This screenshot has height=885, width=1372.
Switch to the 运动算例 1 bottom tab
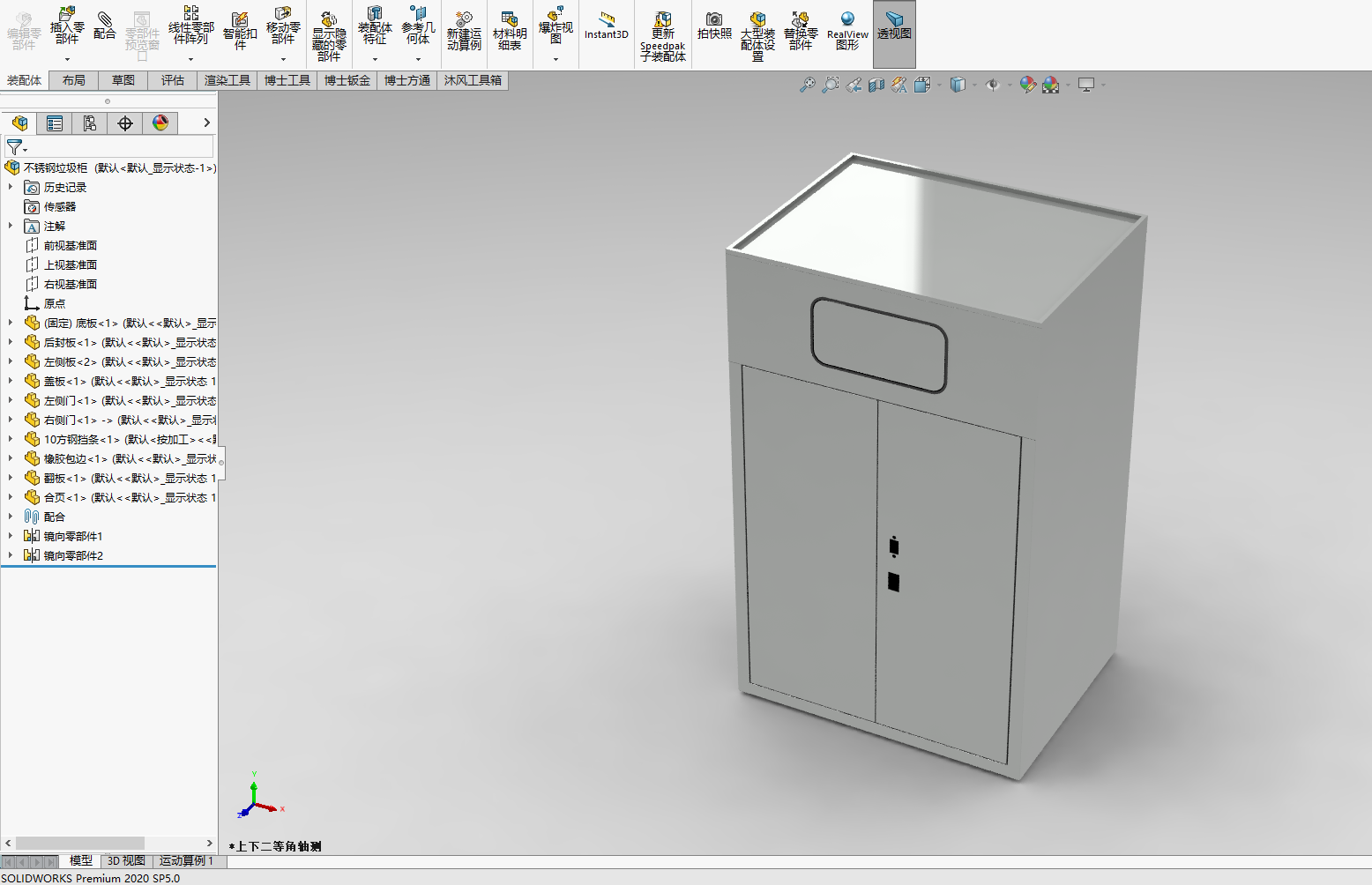click(186, 861)
